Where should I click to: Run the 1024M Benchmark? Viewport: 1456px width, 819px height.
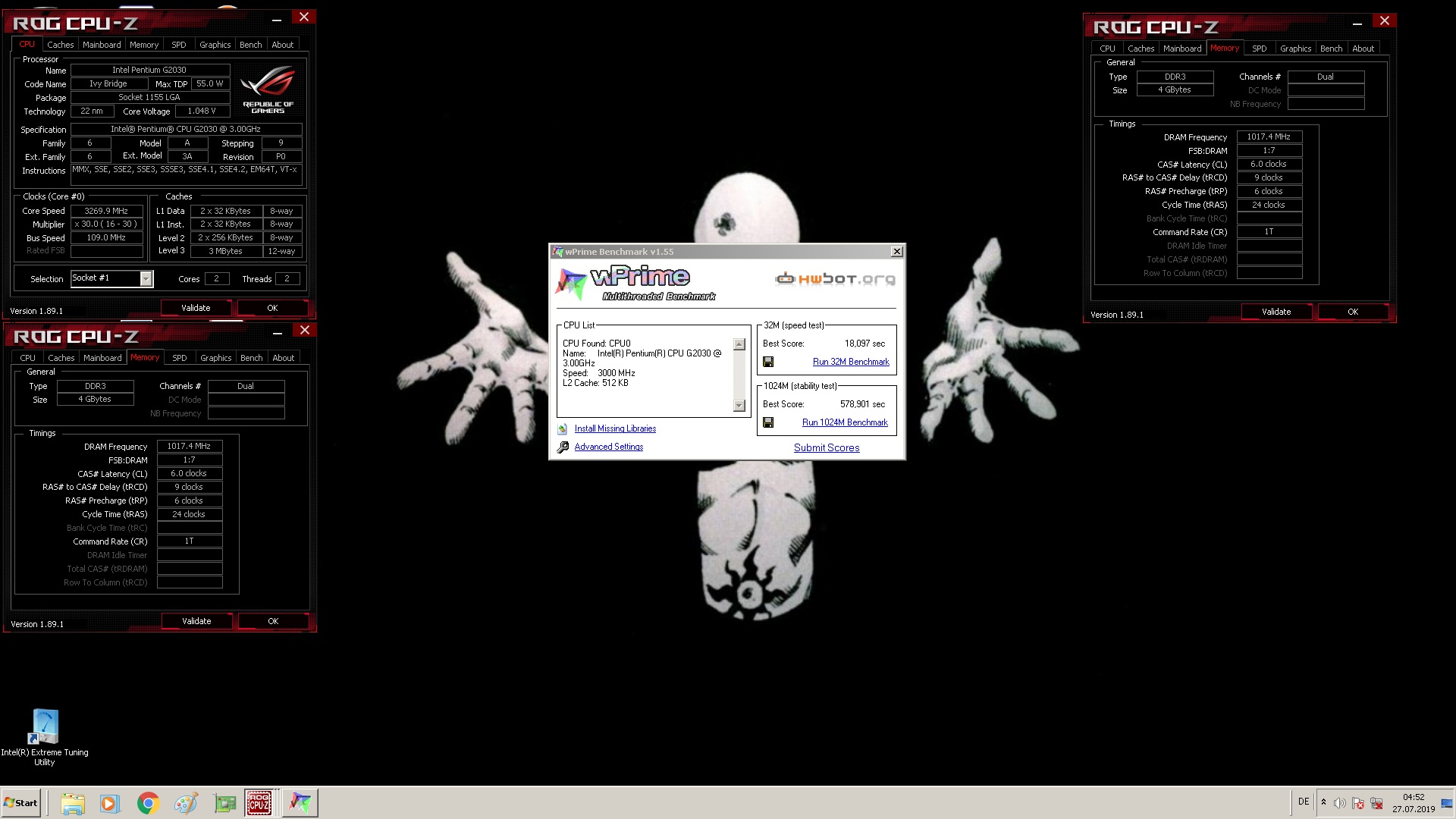point(845,422)
